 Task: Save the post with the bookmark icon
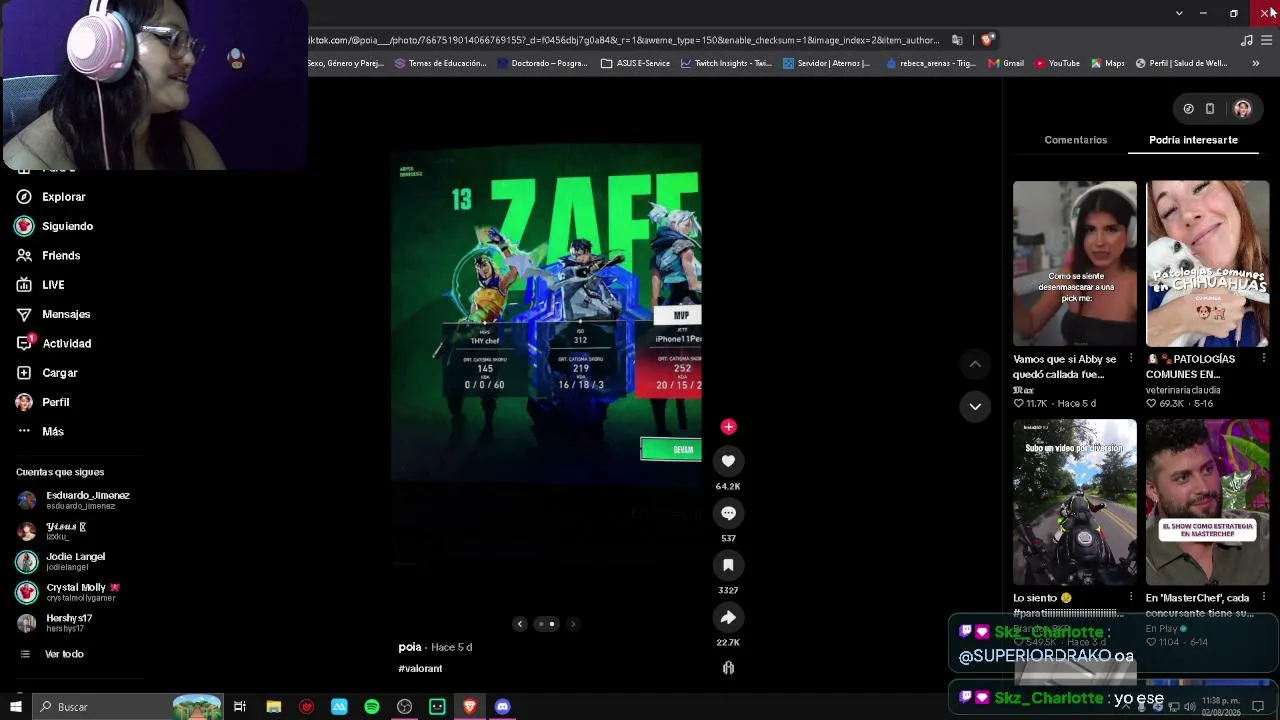[728, 565]
